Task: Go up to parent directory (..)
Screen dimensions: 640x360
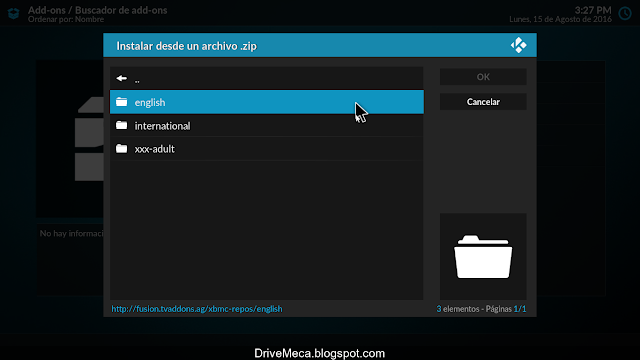Action: pos(267,79)
